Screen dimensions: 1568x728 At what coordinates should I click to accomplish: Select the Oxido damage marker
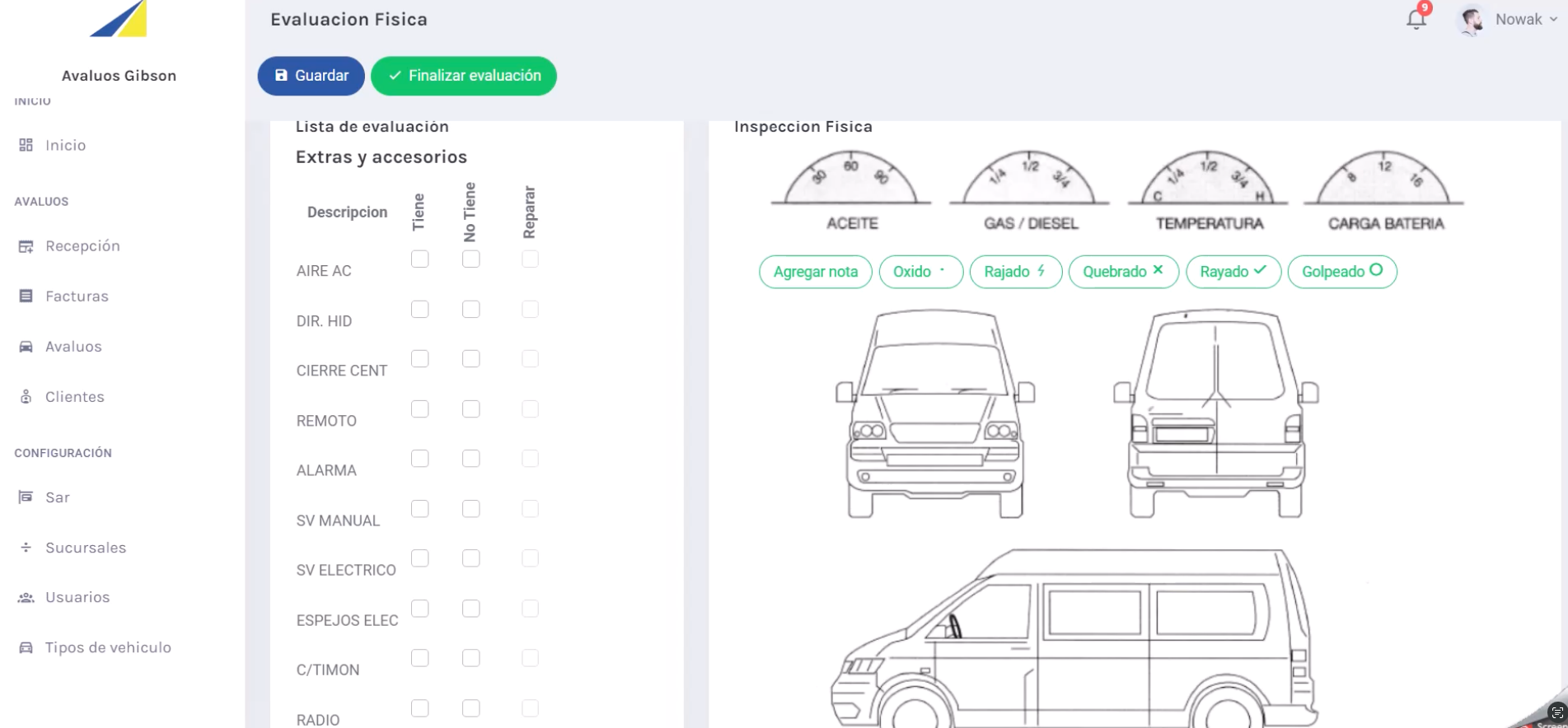tap(920, 272)
